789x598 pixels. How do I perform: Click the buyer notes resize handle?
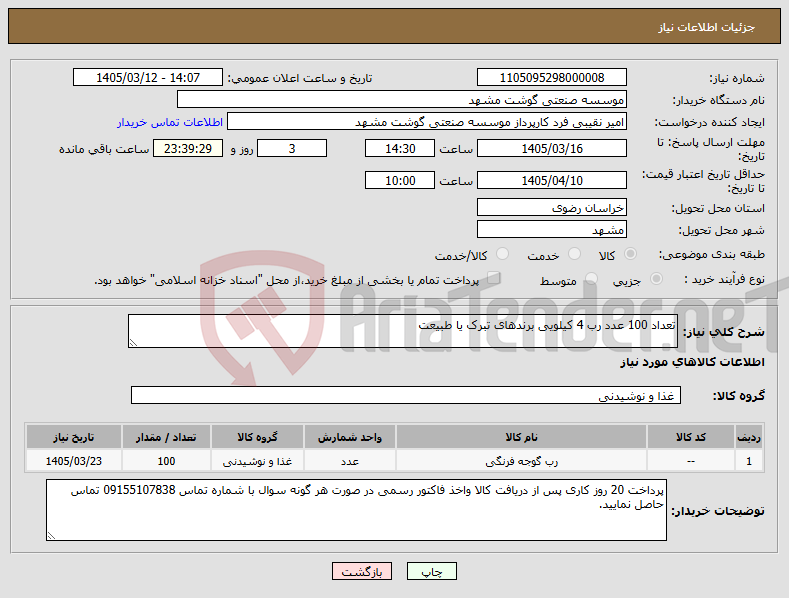click(51, 536)
